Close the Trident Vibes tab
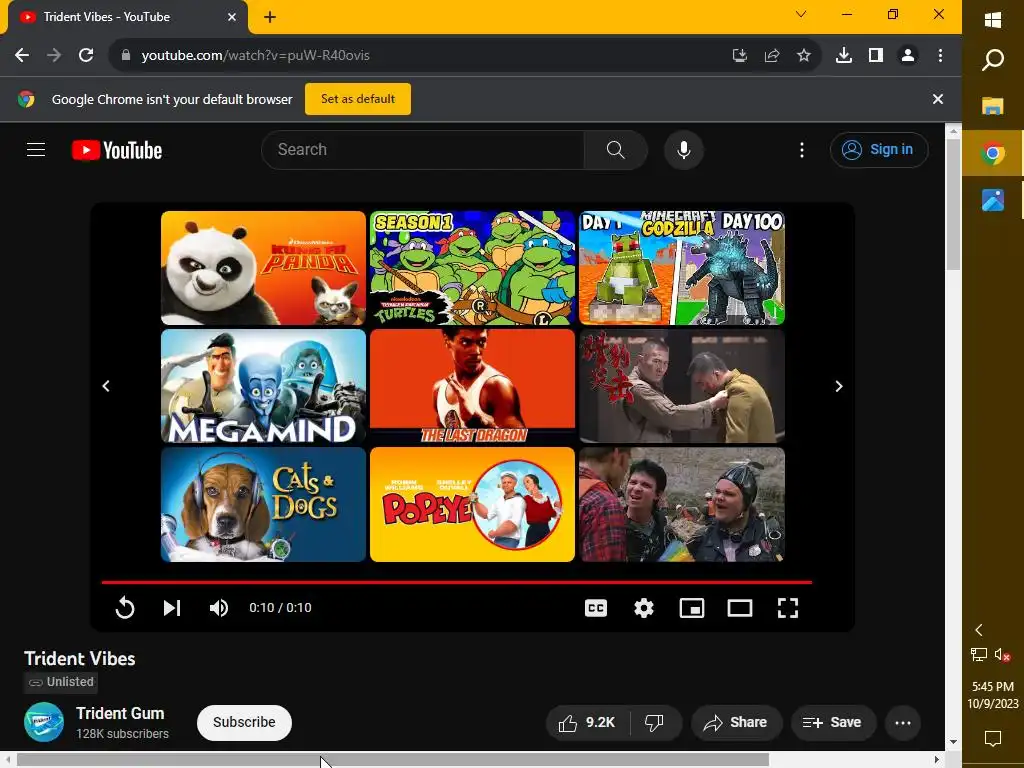The height and width of the screenshot is (768, 1024). coord(232,17)
